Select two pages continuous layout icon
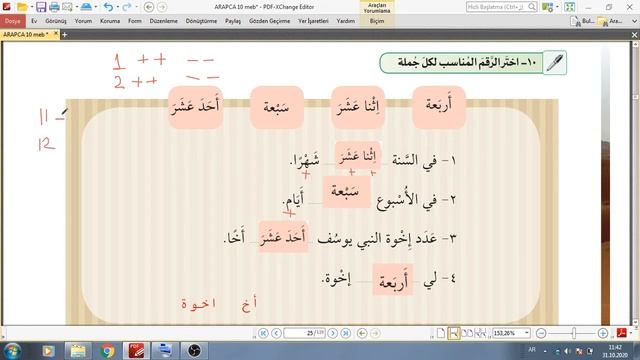Screen dimensions: 640x360 click(x=480, y=333)
